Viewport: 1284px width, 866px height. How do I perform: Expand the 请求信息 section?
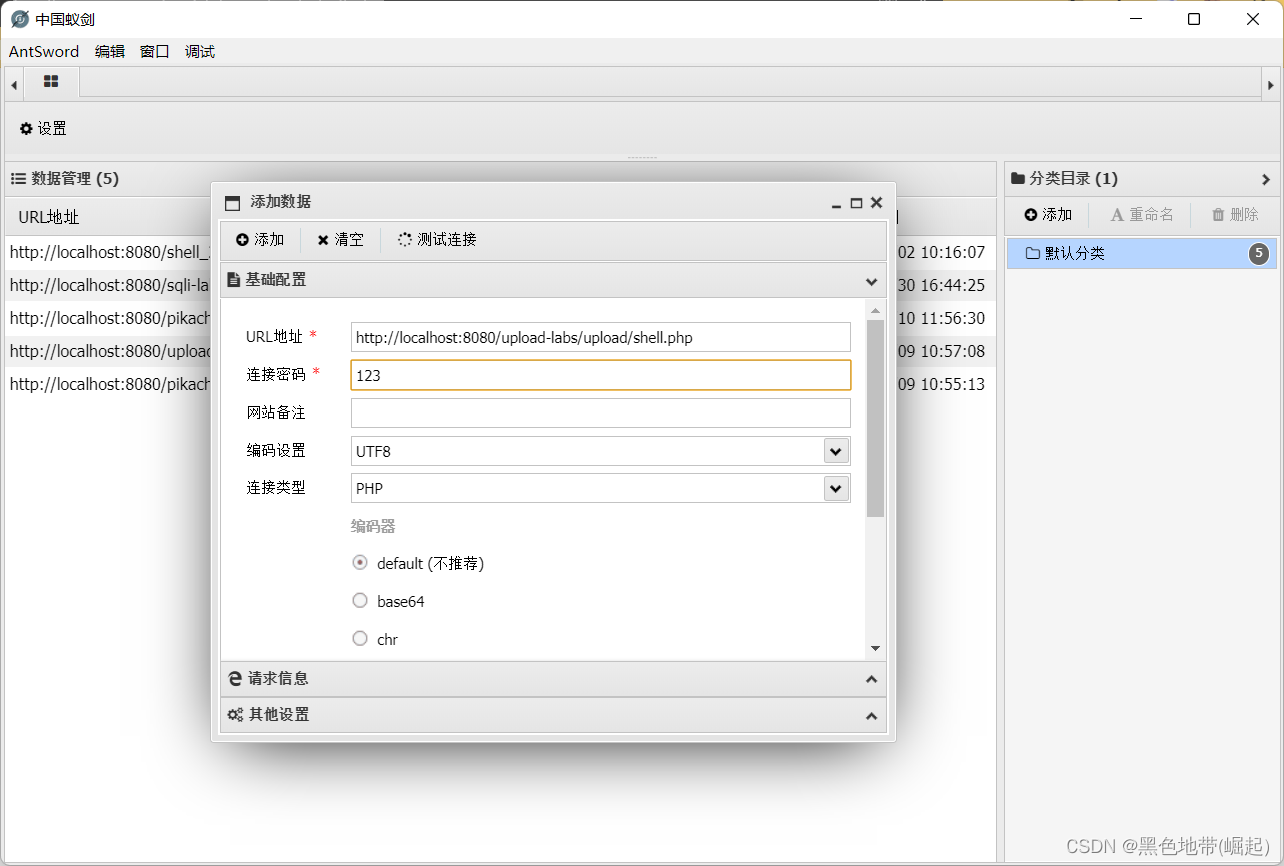[871, 679]
